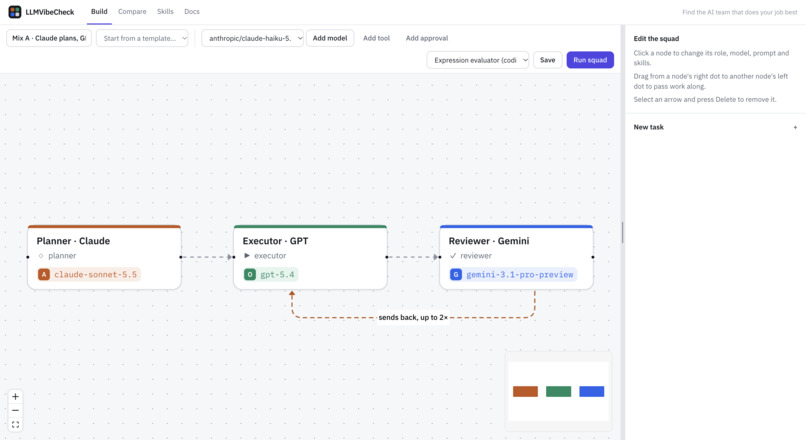Click the gemini-3.1-pro-preview model chip
The width and height of the screenshot is (806, 440).
coord(514,274)
